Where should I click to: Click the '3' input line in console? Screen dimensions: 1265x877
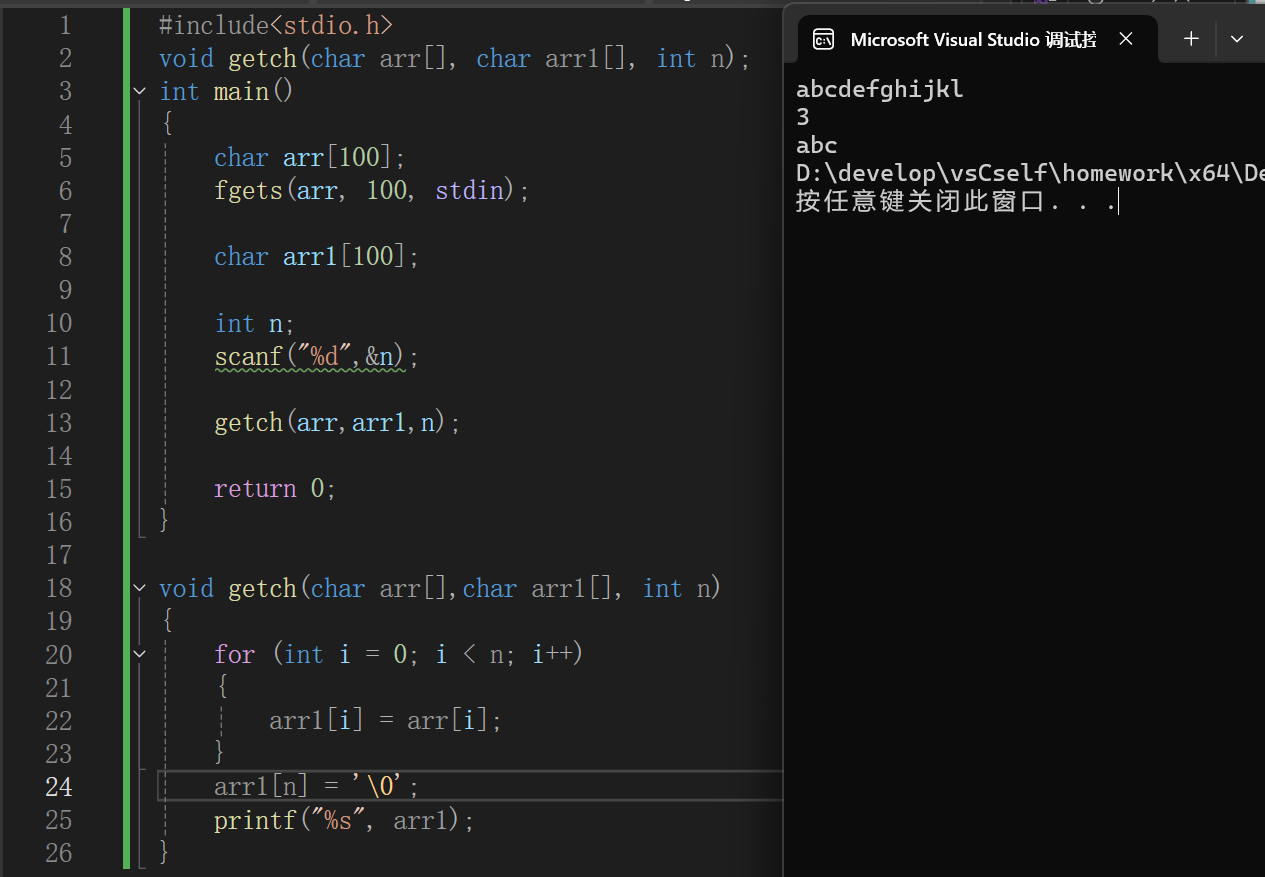(803, 117)
